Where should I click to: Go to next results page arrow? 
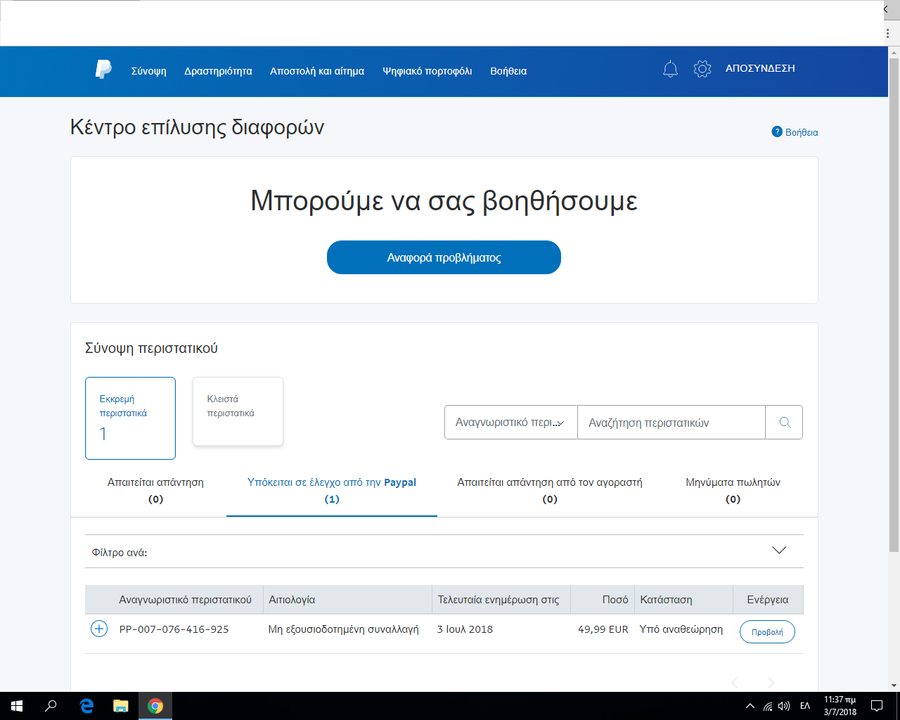pos(770,682)
